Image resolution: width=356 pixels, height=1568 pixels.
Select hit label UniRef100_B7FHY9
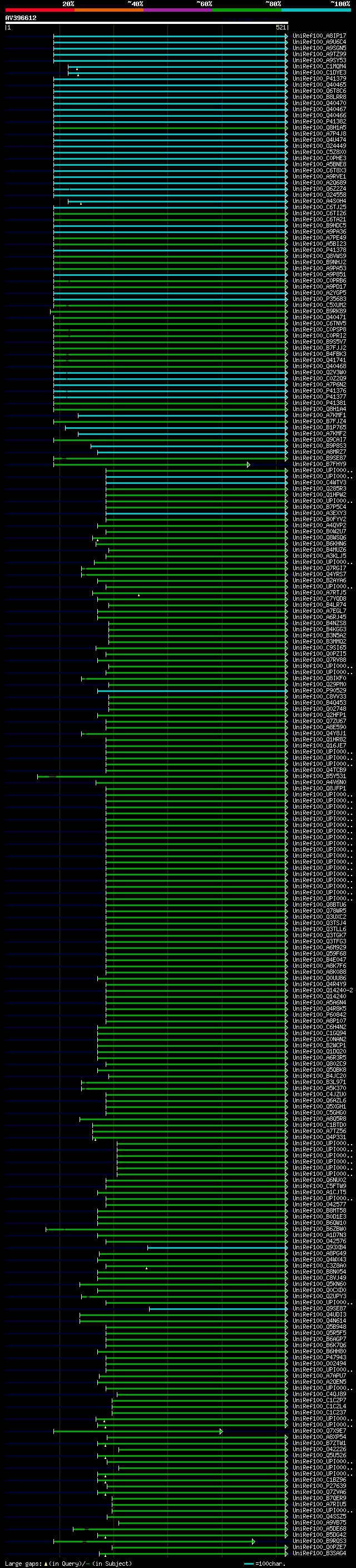[319, 464]
